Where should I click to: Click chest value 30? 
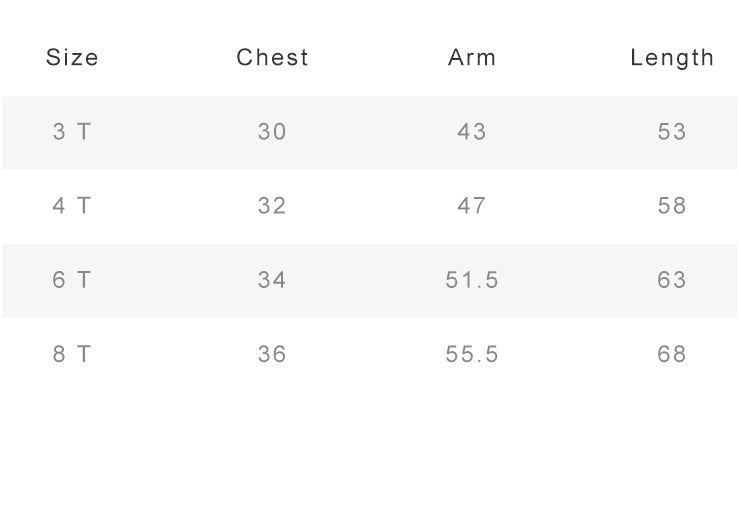[x=272, y=131]
